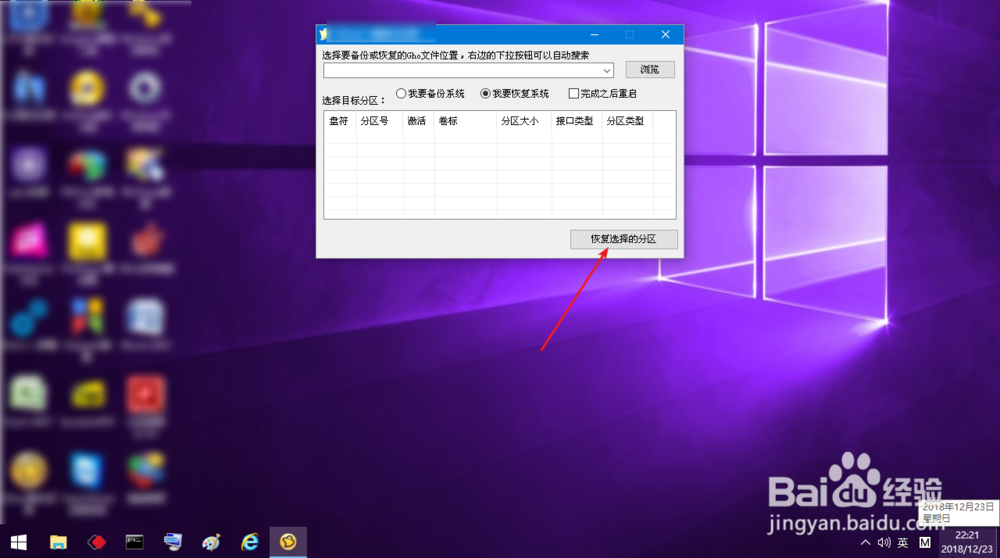Viewport: 1000px width, 558px height.
Task: Open File Explorer from the taskbar
Action: click(x=58, y=543)
